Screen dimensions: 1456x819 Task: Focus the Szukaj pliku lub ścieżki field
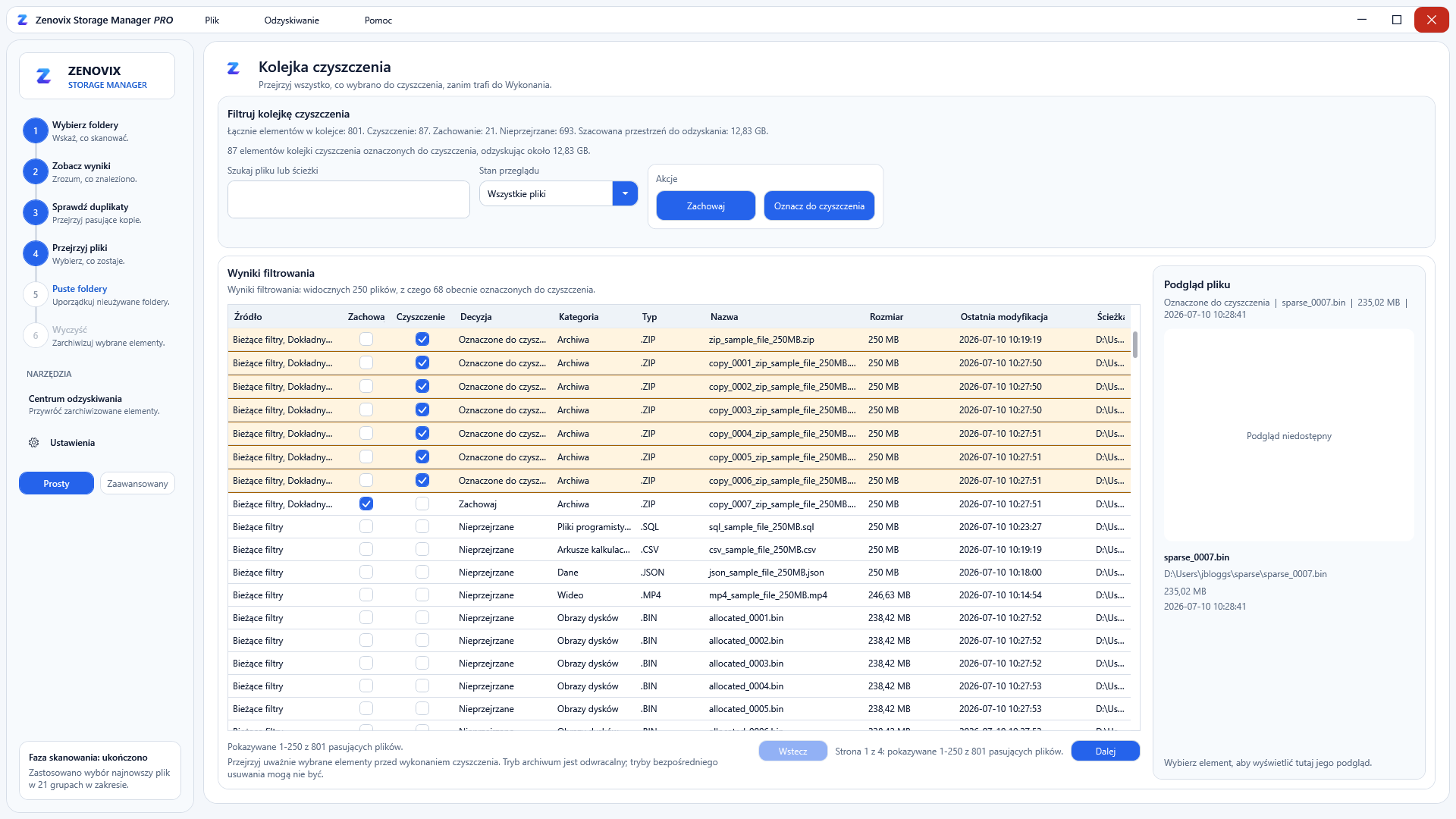point(349,199)
